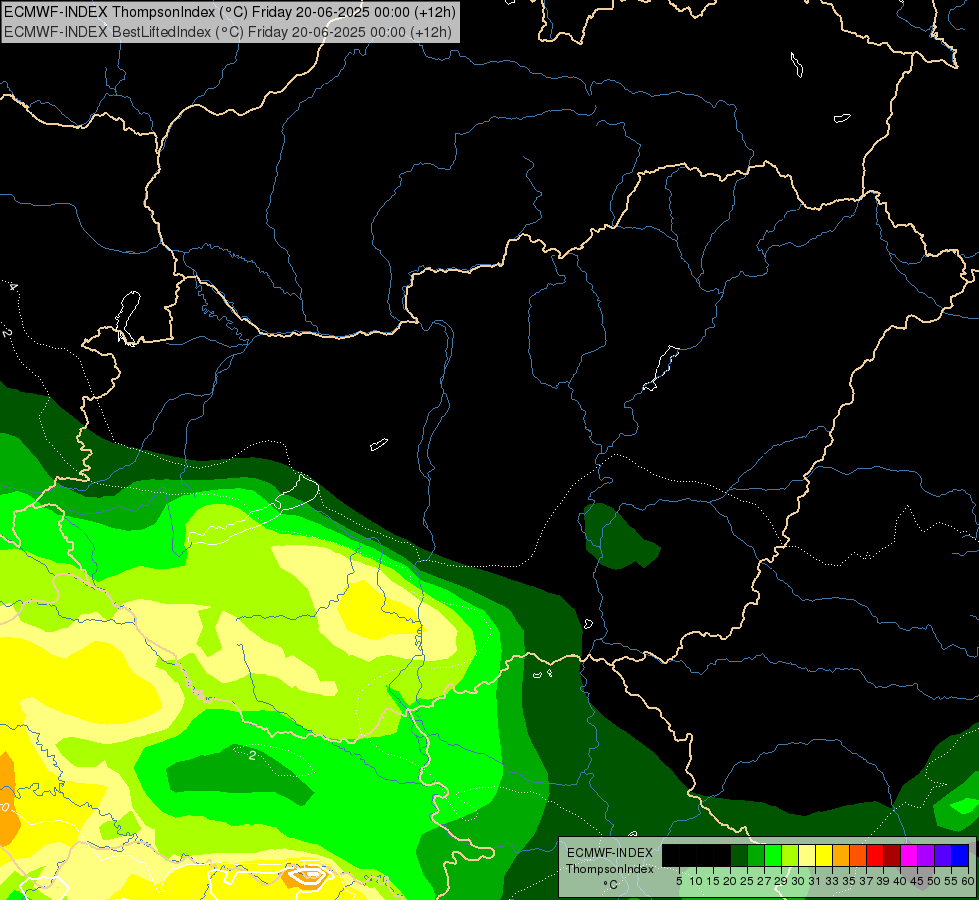Click the legend tick value 55
Screen dimensions: 979x900
(950, 881)
